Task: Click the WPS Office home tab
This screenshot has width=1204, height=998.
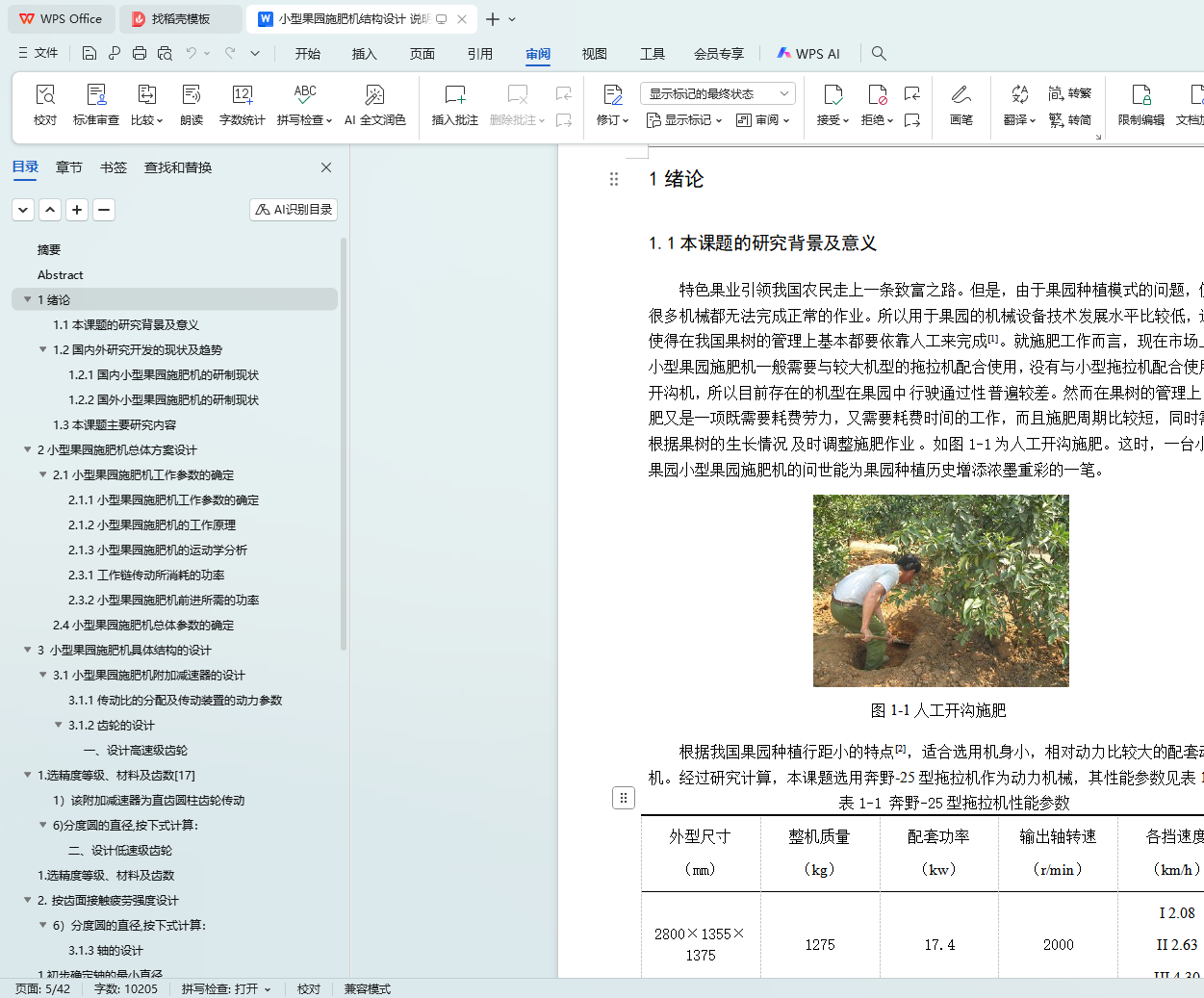Action: [x=61, y=18]
